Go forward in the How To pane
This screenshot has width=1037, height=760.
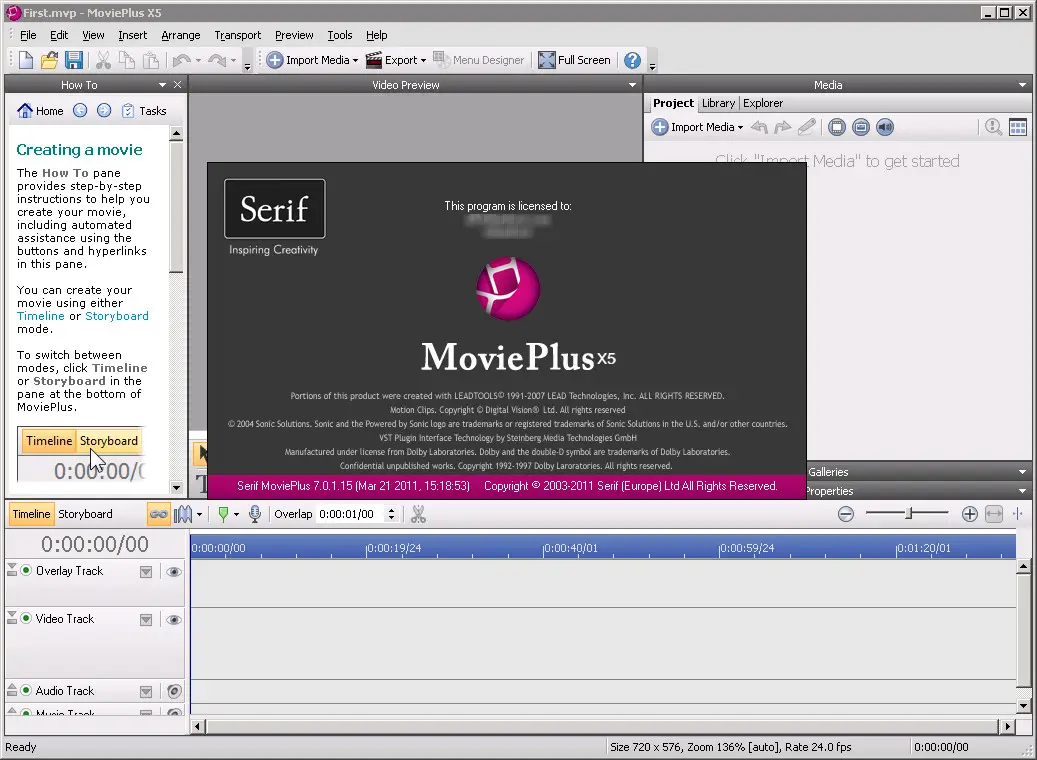click(104, 110)
